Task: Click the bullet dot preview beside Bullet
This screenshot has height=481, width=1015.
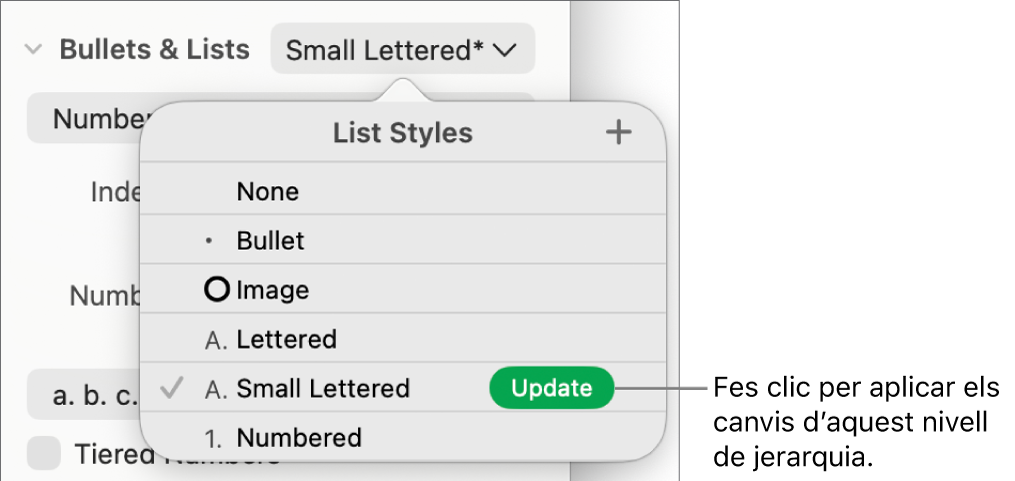Action: pyautogui.click(x=208, y=242)
